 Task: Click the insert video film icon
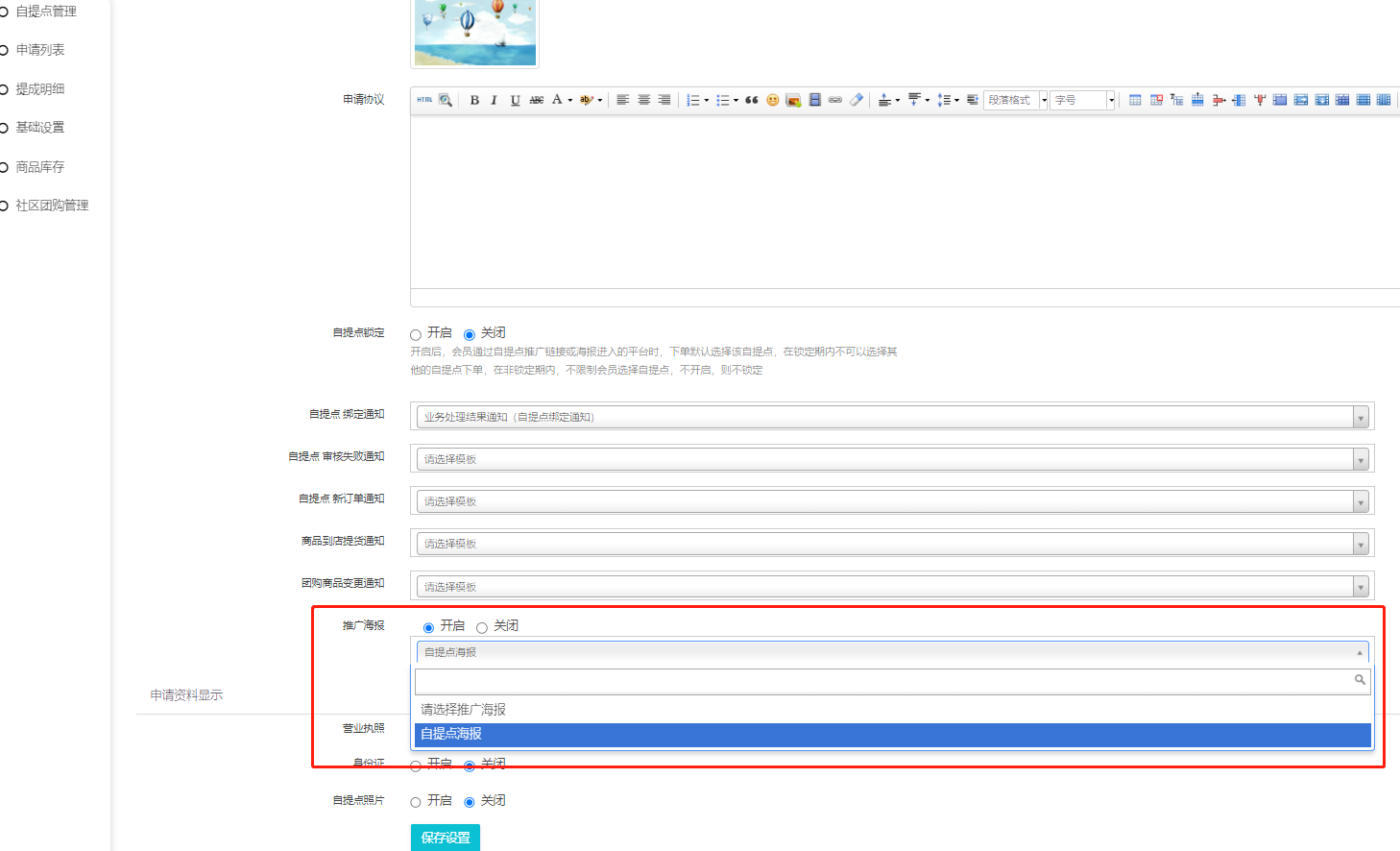tap(814, 100)
